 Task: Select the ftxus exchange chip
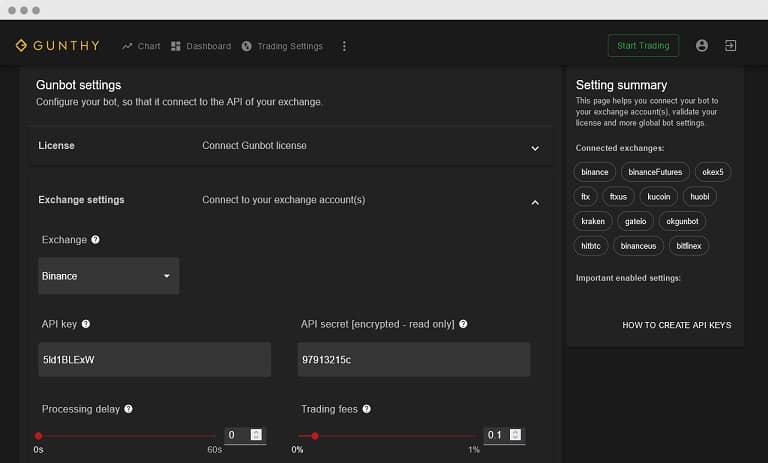(x=618, y=196)
